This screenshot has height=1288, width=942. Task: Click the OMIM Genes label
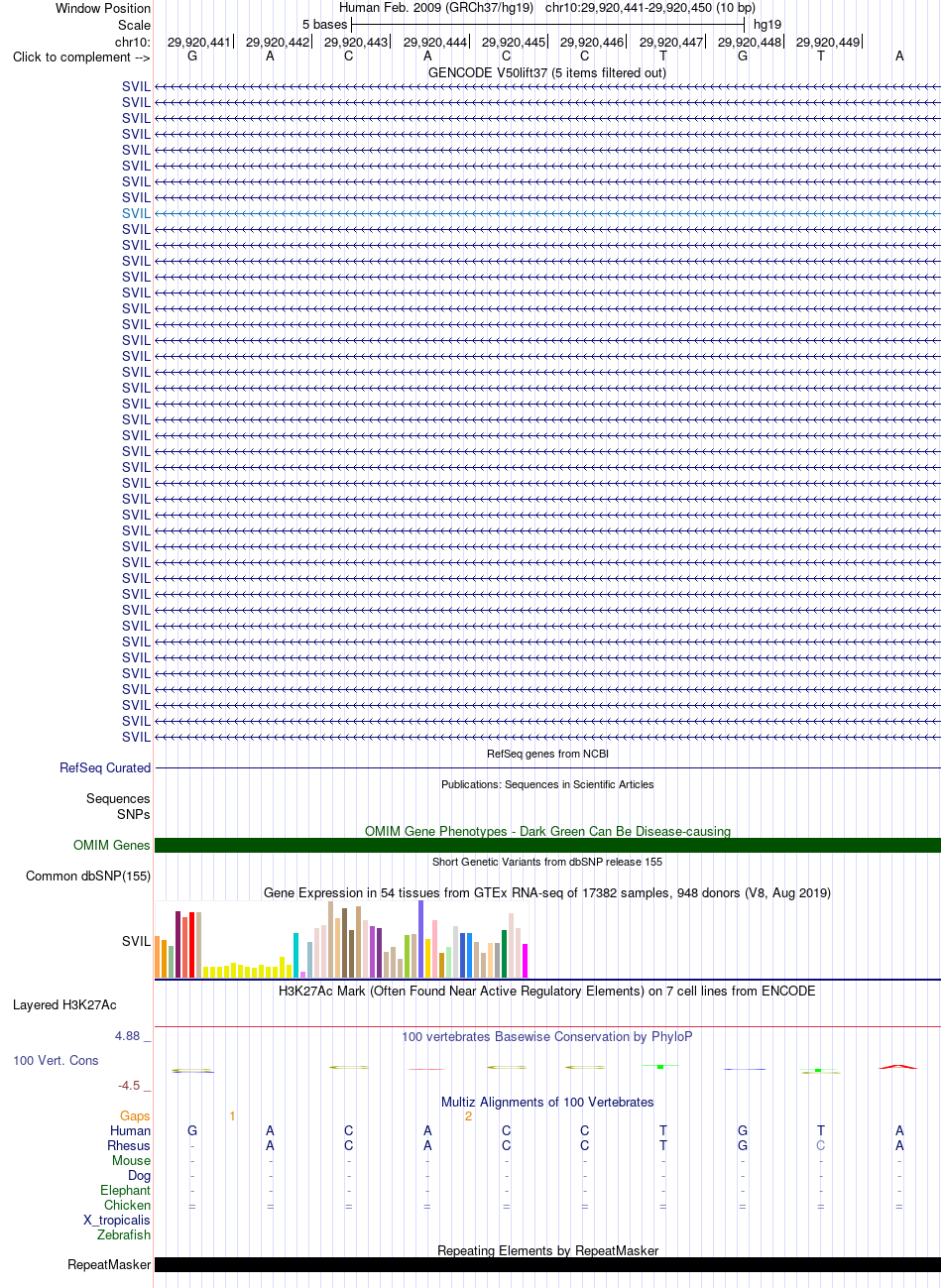[x=112, y=845]
